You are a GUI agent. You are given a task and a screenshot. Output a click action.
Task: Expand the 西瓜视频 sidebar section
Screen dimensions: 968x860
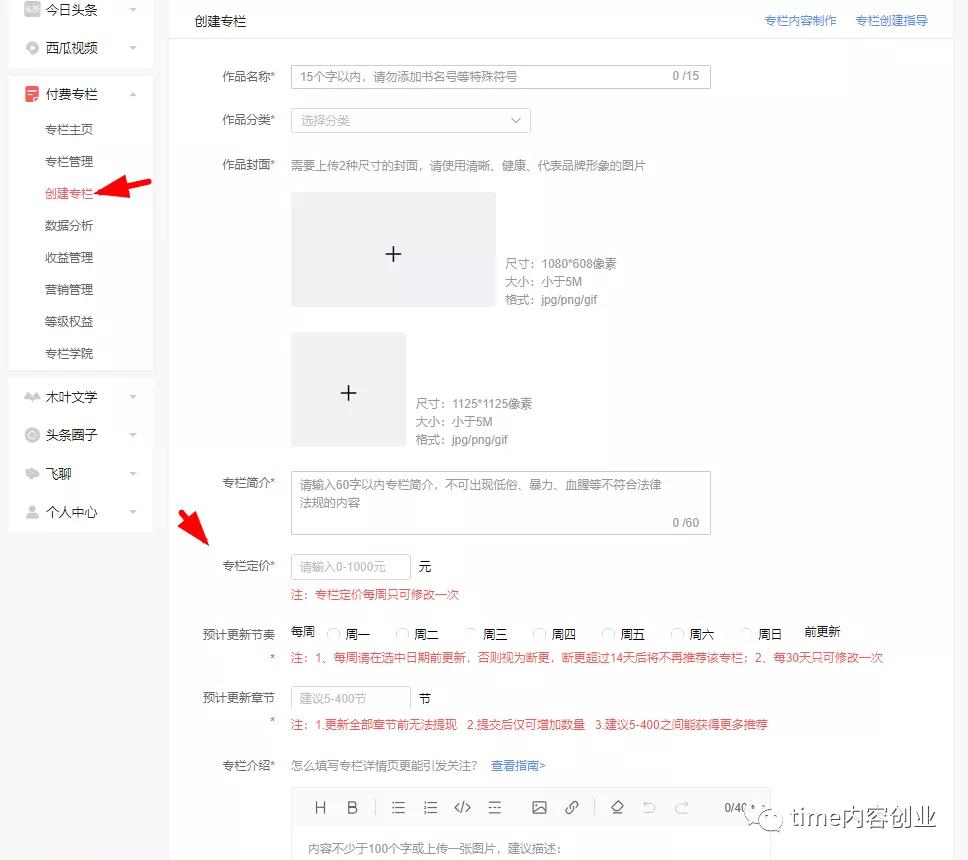pyautogui.click(x=80, y=48)
